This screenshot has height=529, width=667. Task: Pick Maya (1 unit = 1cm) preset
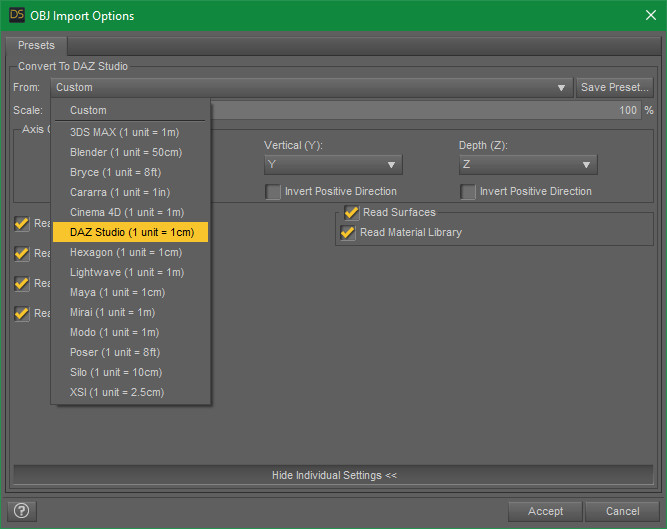[130, 292]
